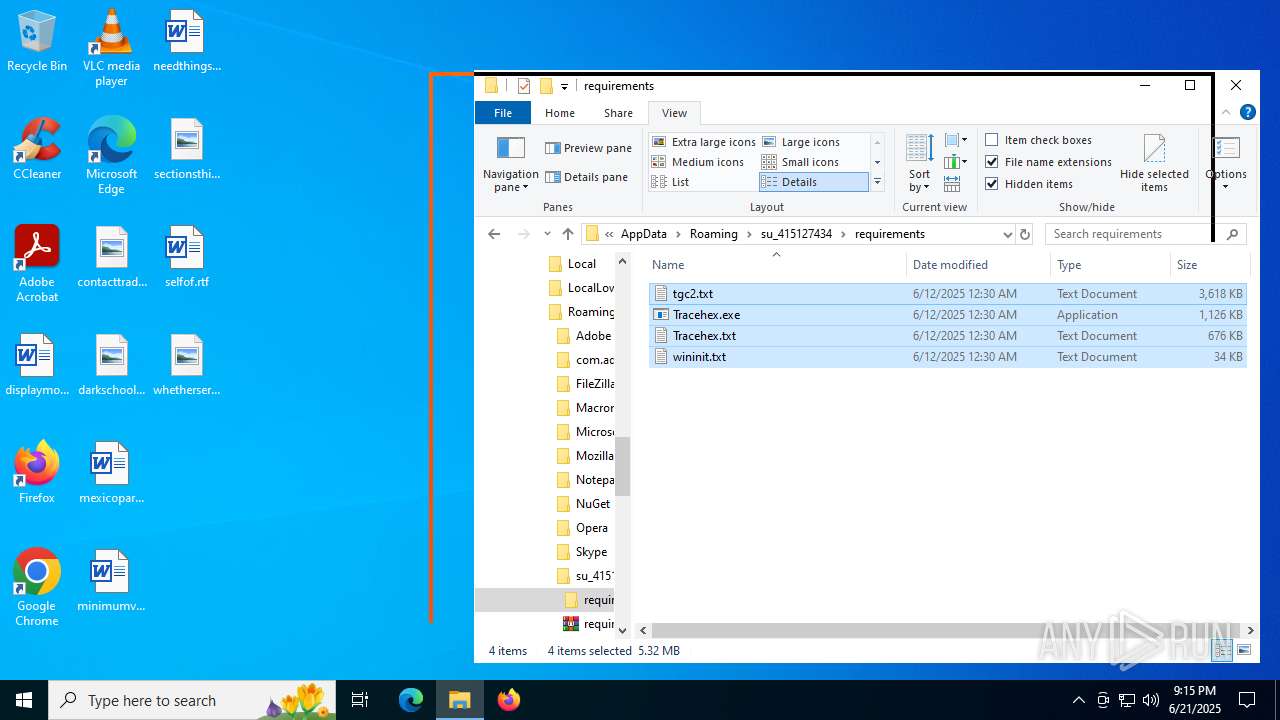This screenshot has width=1280, height=720.
Task: Click Hide selected items button
Action: click(1154, 164)
